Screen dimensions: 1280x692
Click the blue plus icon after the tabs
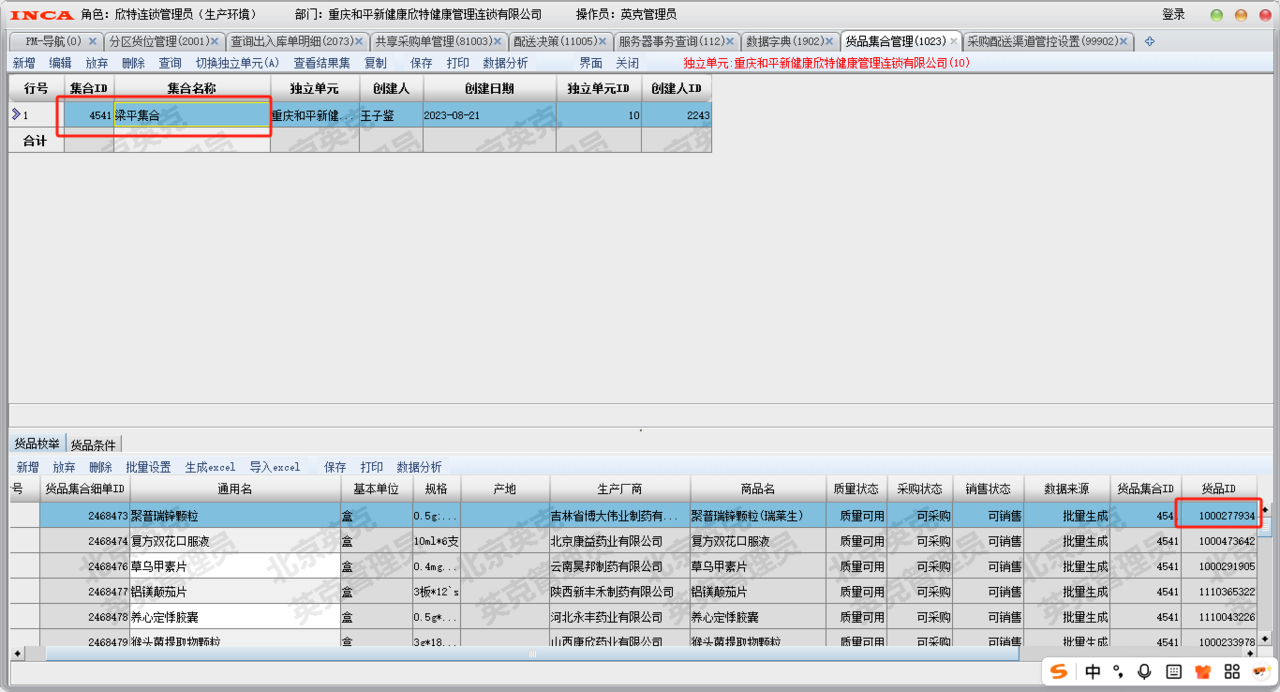point(1149,41)
